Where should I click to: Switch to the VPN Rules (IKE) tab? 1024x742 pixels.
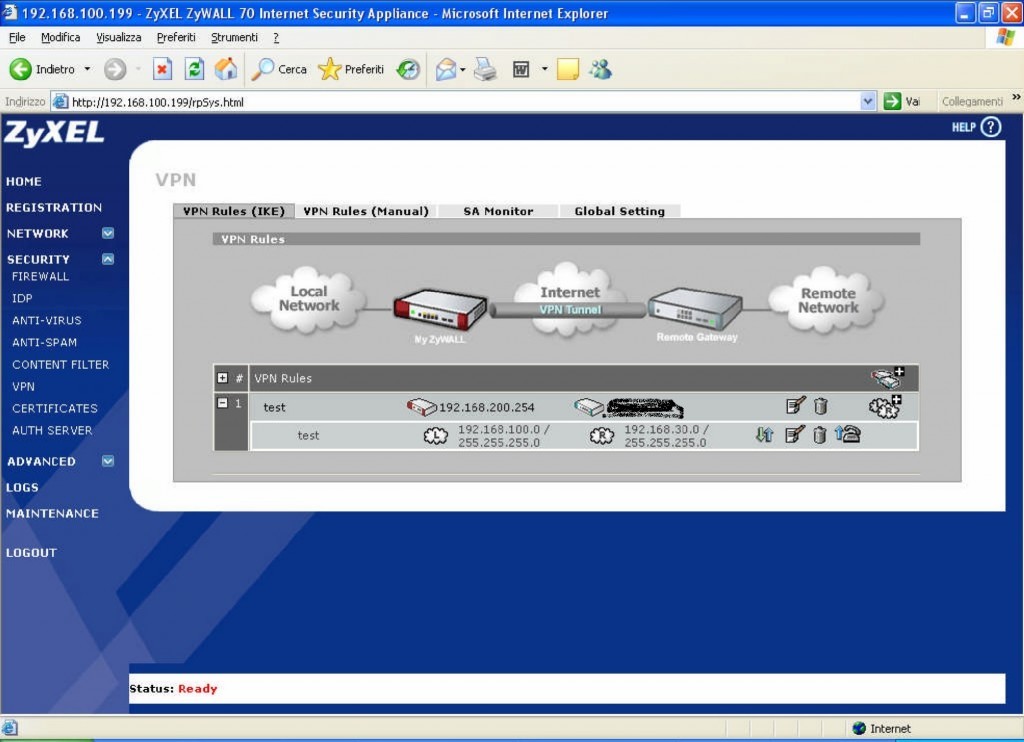click(234, 211)
